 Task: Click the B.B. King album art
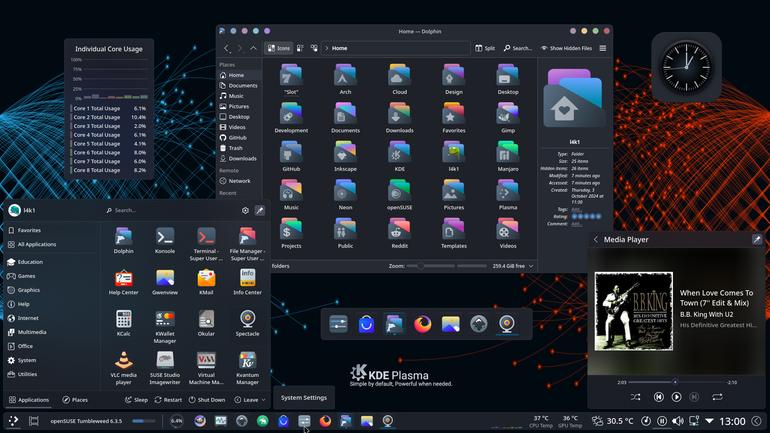click(633, 311)
